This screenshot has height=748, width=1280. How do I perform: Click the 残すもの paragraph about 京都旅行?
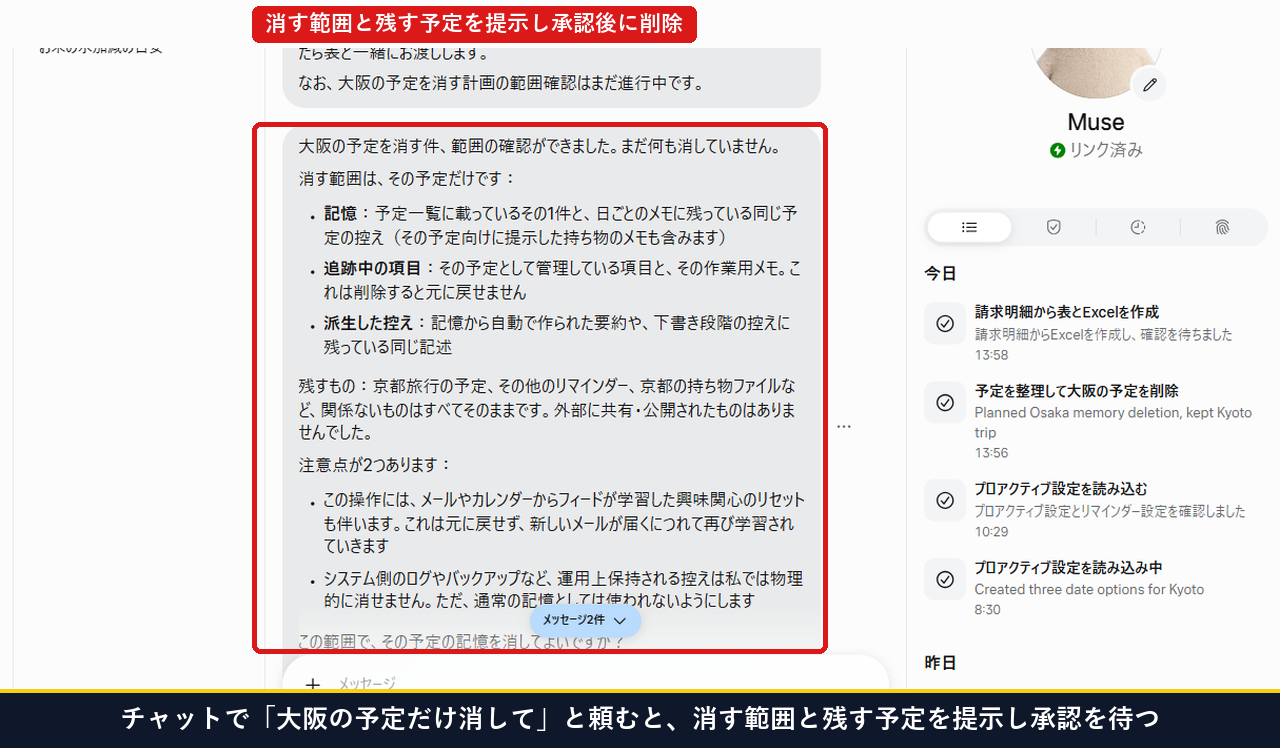pos(547,410)
